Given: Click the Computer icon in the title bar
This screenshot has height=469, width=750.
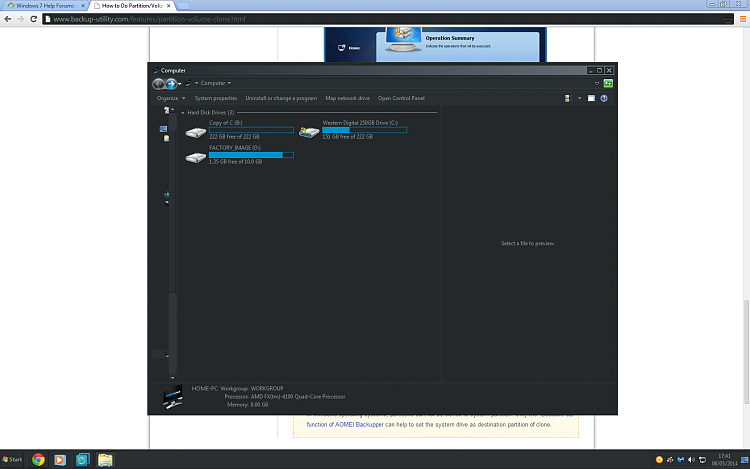Looking at the screenshot, I should [x=156, y=71].
